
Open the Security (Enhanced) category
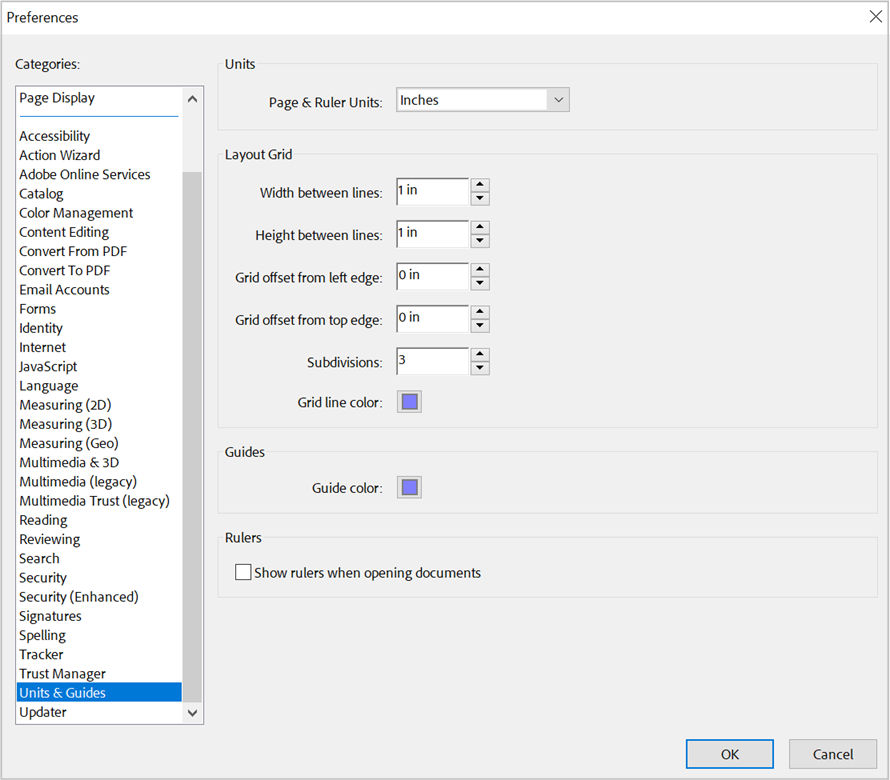tap(79, 597)
